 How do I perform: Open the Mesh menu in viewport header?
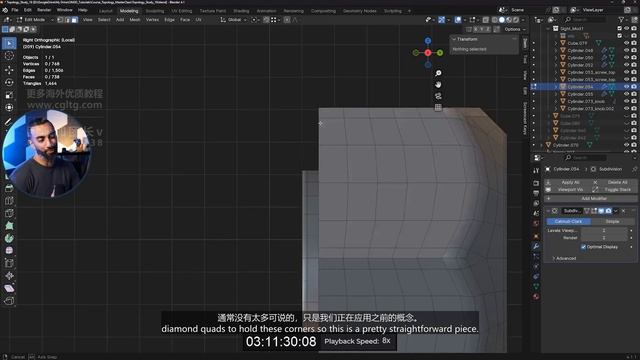tap(135, 20)
